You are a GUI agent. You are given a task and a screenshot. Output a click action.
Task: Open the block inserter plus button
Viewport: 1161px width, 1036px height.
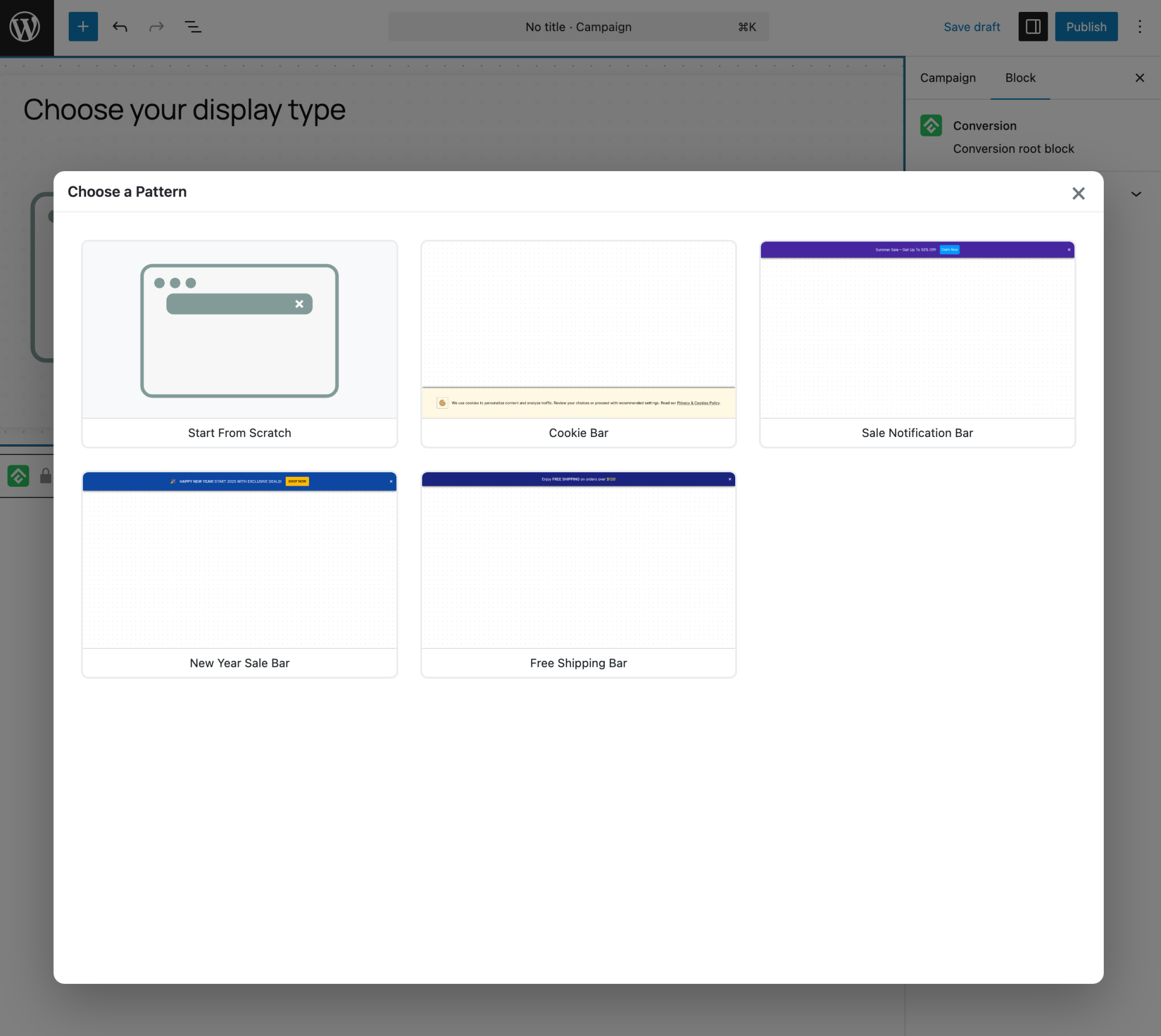click(x=83, y=27)
